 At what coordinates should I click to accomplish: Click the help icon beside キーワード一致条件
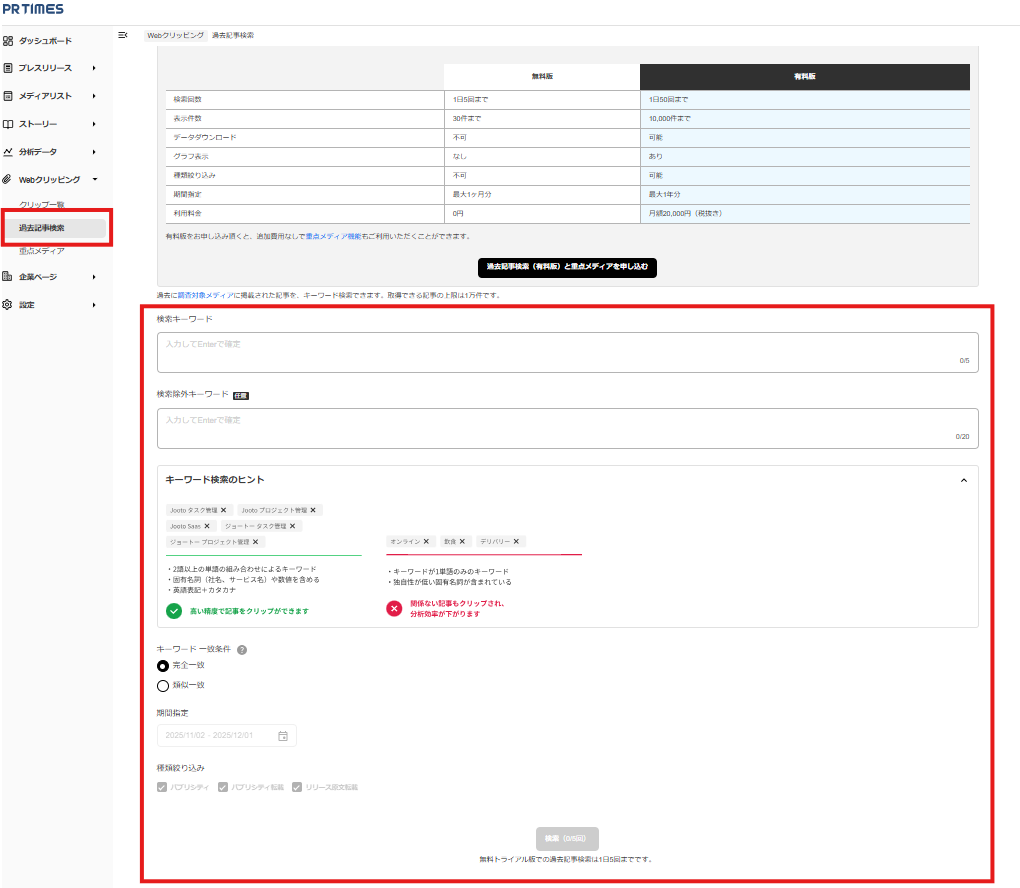[242, 649]
